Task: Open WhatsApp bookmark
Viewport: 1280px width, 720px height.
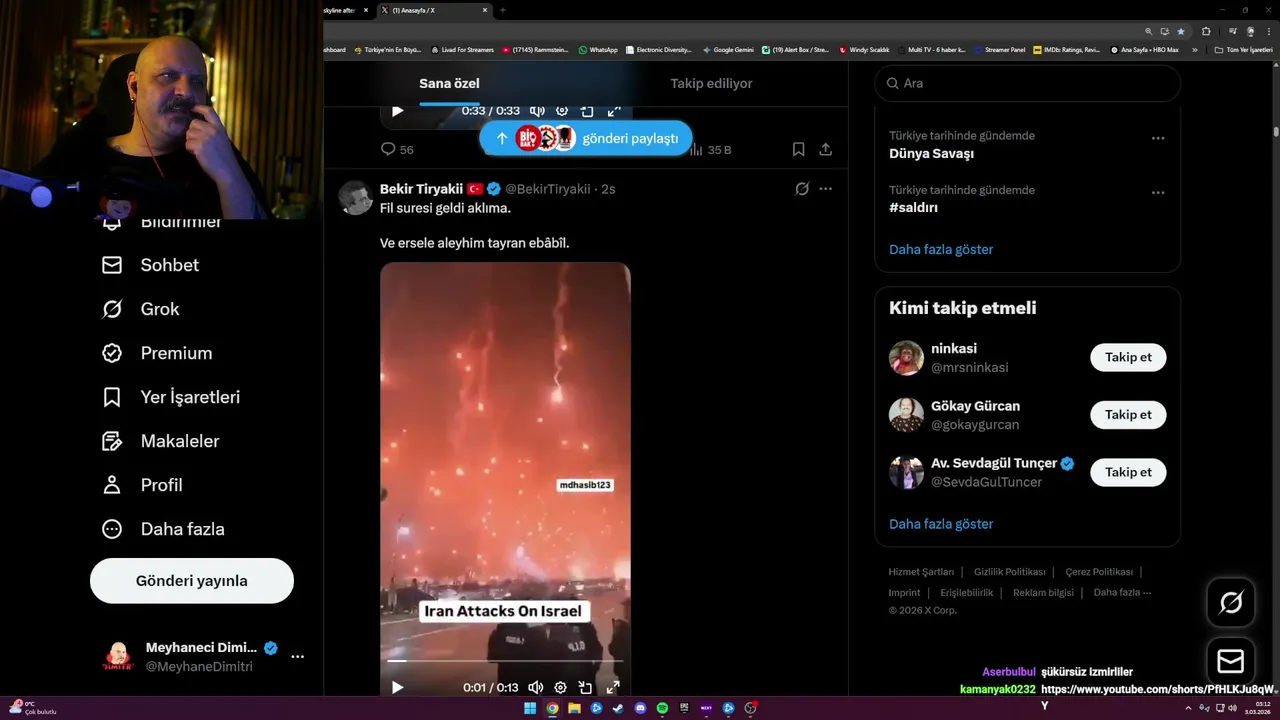Action: pos(598,49)
